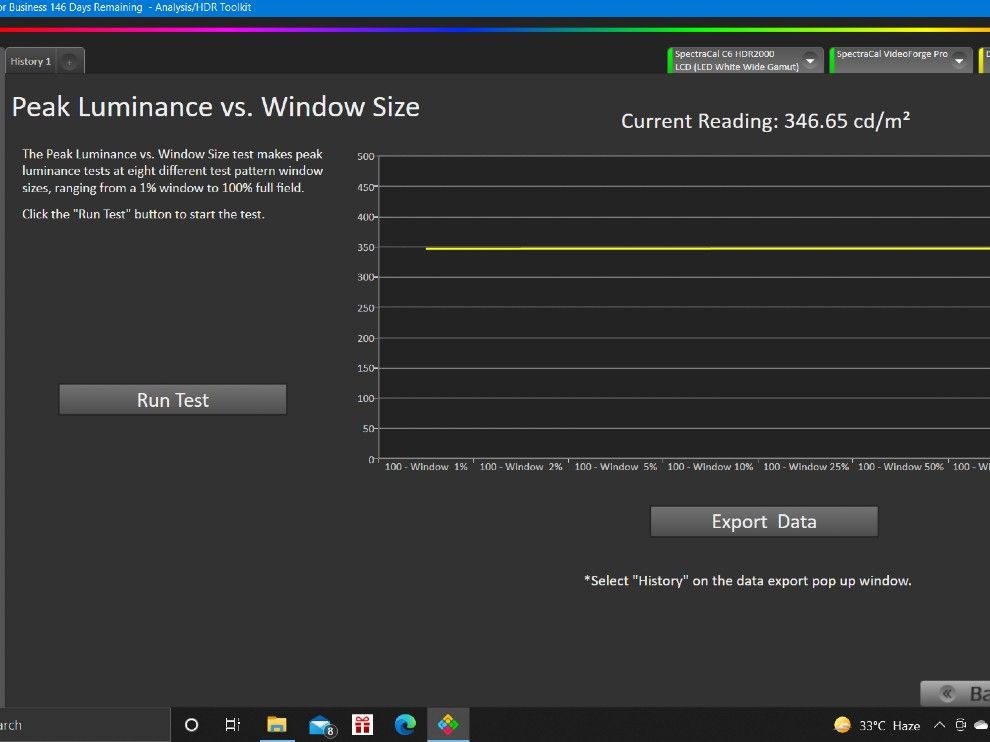This screenshot has width=990, height=742.
Task: Expand the SpectraCal C6 HDR2000 meter dropdown
Action: pos(810,61)
